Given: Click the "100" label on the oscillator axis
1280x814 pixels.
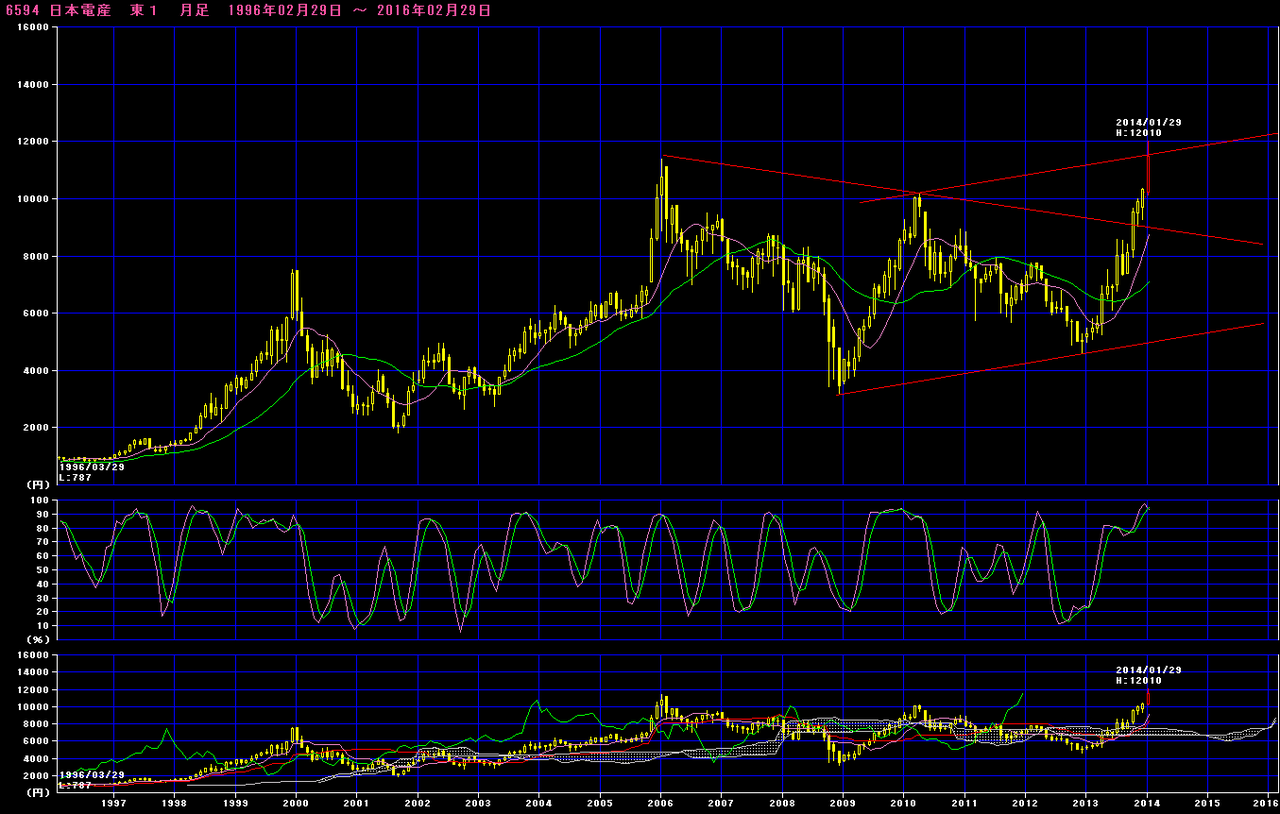Looking at the screenshot, I should pos(41,500).
